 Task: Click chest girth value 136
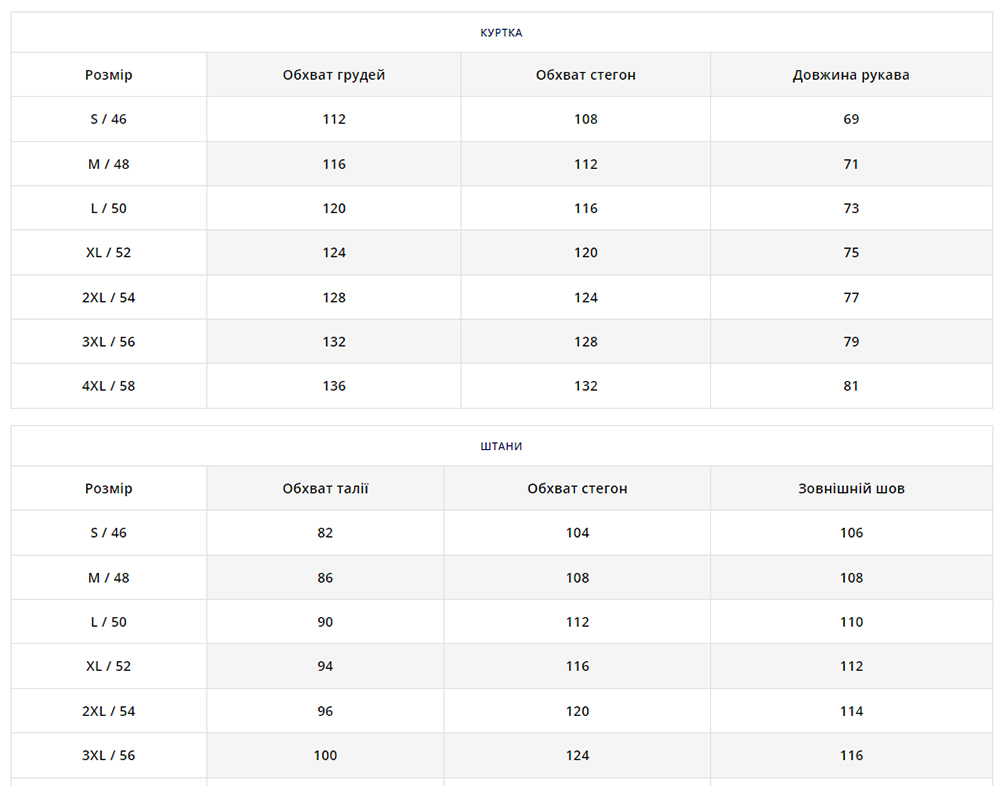pyautogui.click(x=334, y=386)
